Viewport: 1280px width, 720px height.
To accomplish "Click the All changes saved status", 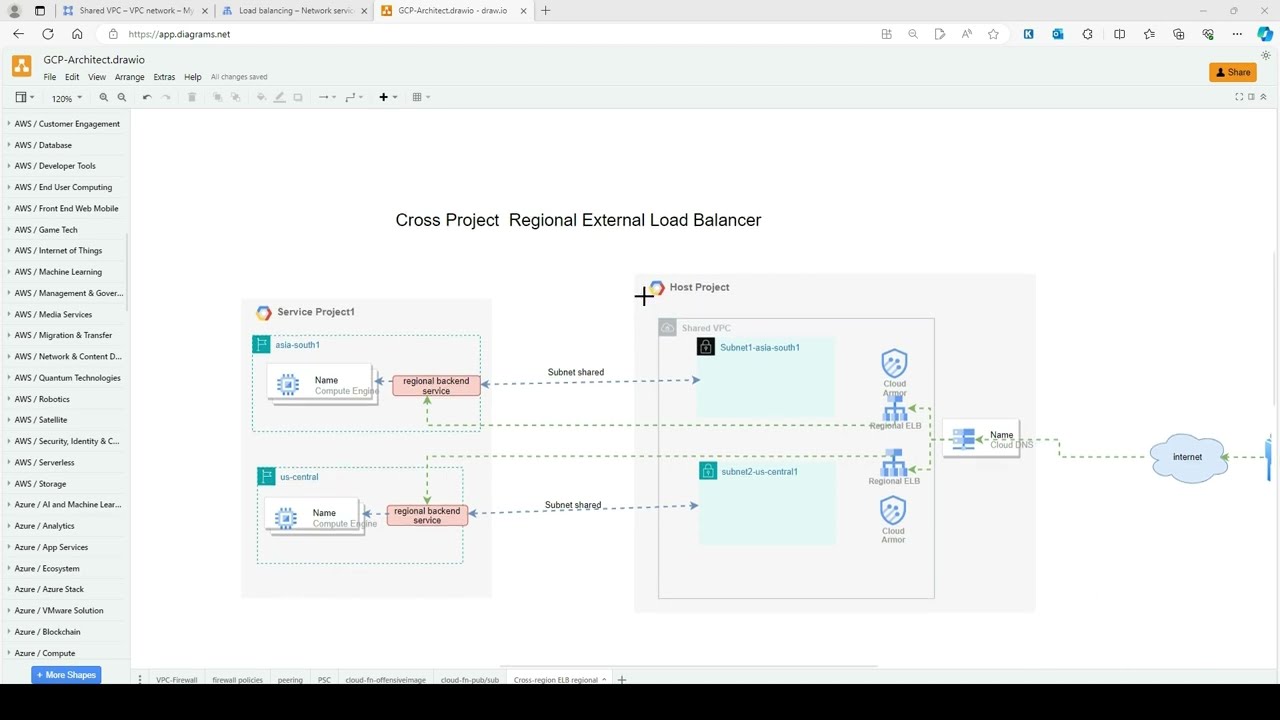I will click(x=239, y=77).
